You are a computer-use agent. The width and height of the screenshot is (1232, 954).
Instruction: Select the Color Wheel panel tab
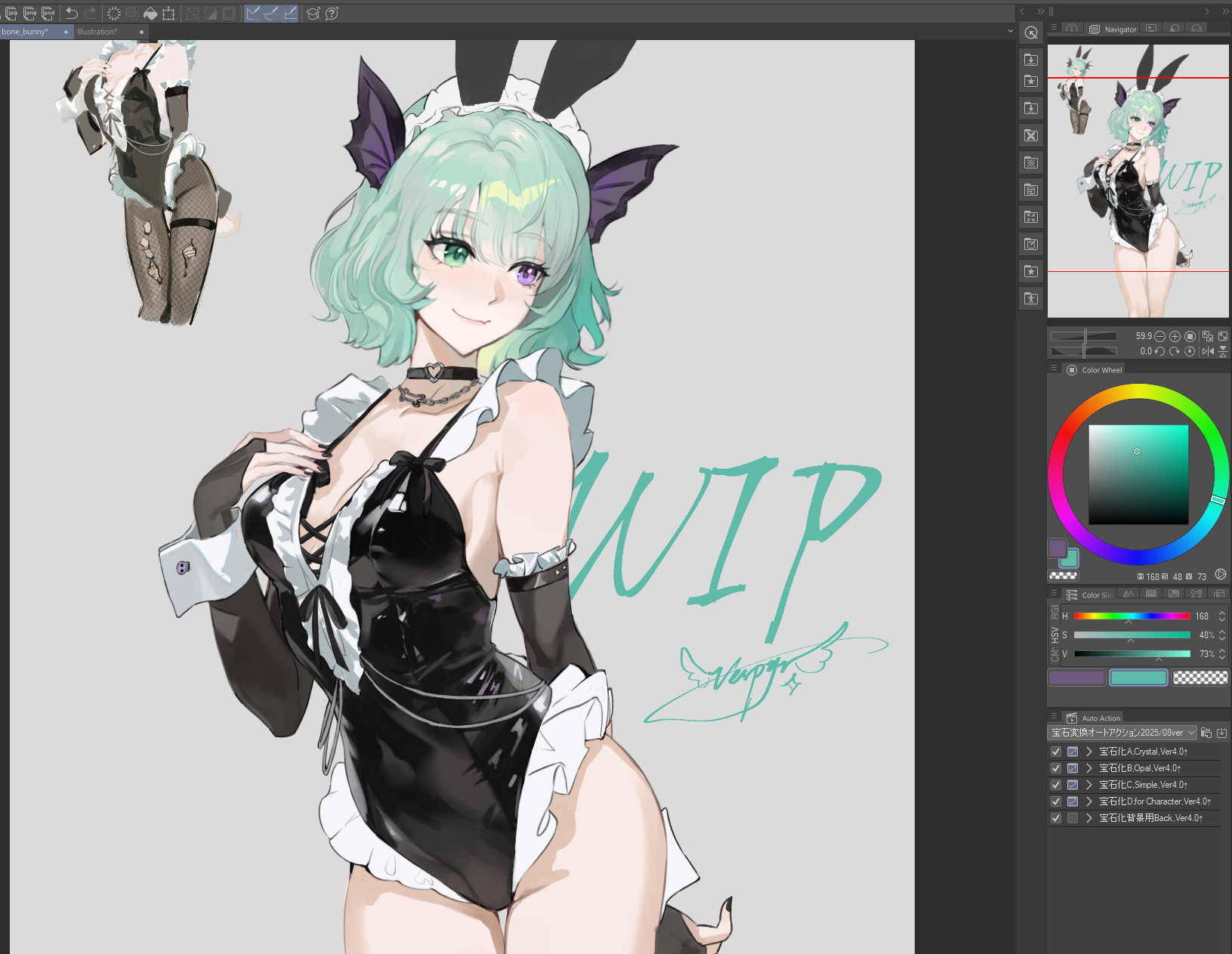(x=1101, y=370)
